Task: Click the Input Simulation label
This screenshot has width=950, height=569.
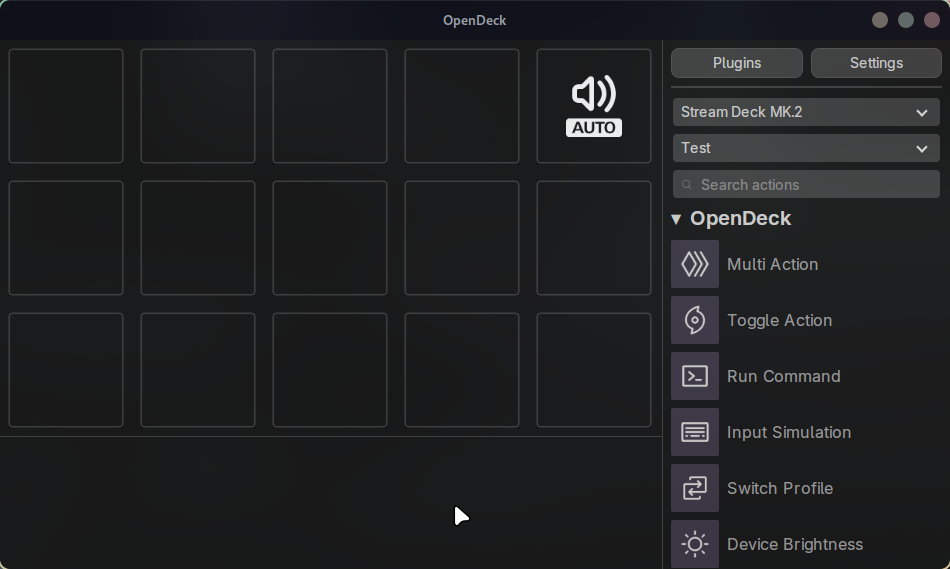Action: pos(789,433)
